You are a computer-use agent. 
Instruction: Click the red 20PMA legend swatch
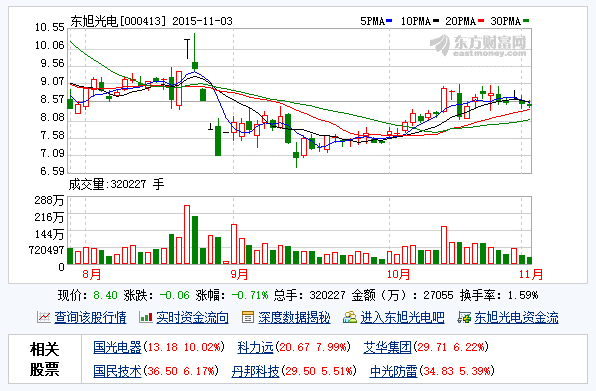(x=481, y=21)
